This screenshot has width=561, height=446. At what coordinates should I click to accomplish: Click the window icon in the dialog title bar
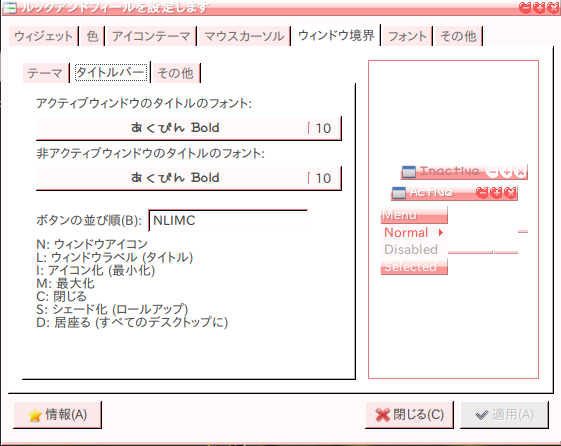10,8
